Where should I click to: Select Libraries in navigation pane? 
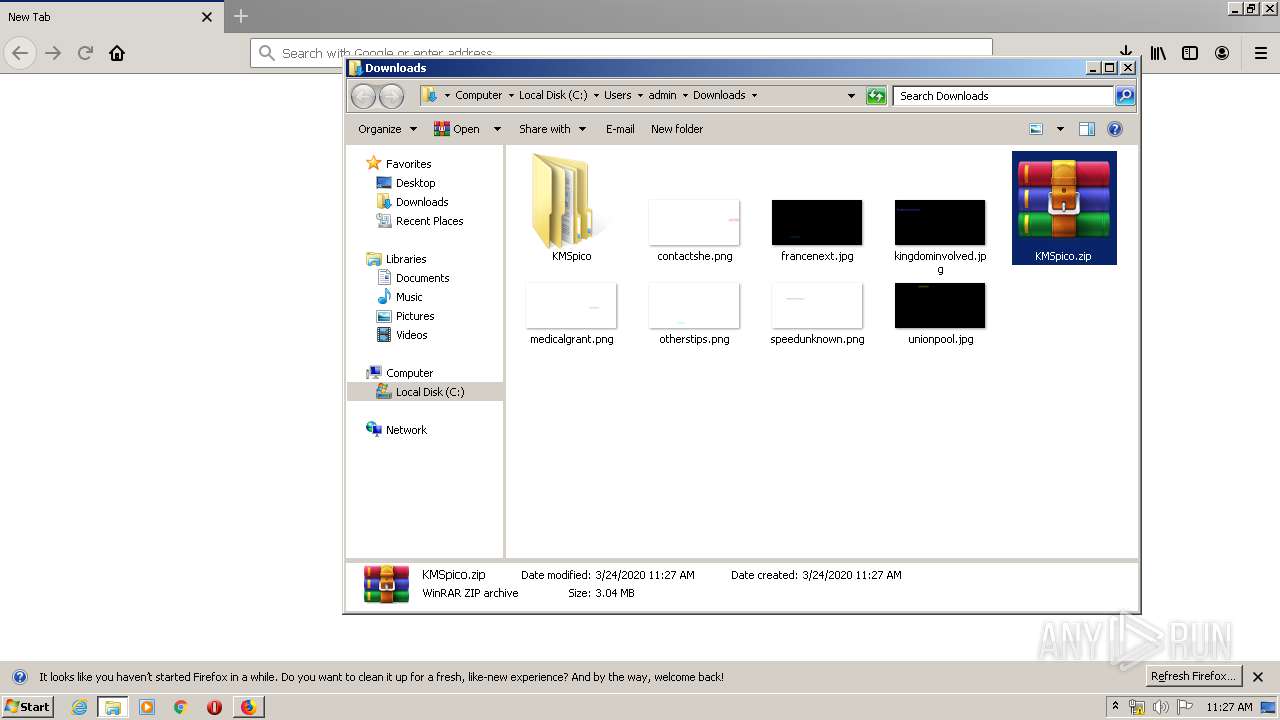pos(397,259)
